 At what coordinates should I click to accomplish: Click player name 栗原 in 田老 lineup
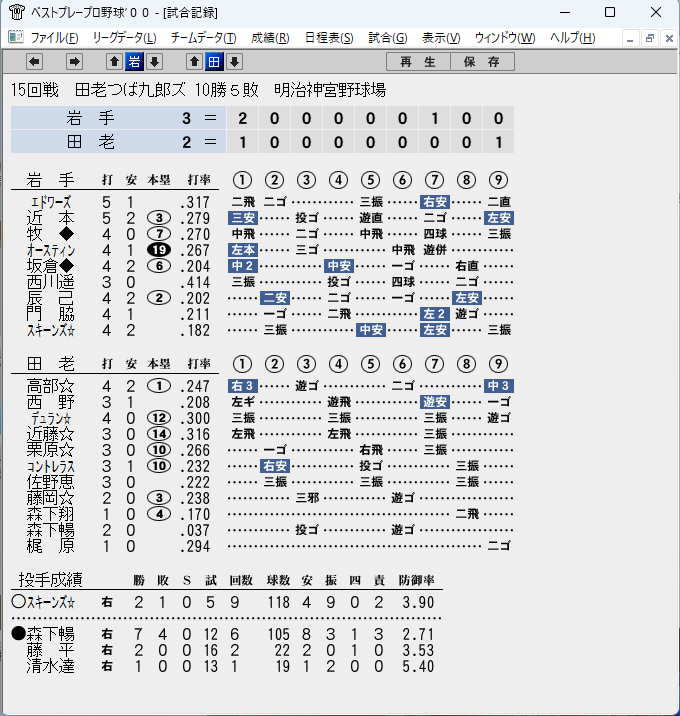coord(51,450)
